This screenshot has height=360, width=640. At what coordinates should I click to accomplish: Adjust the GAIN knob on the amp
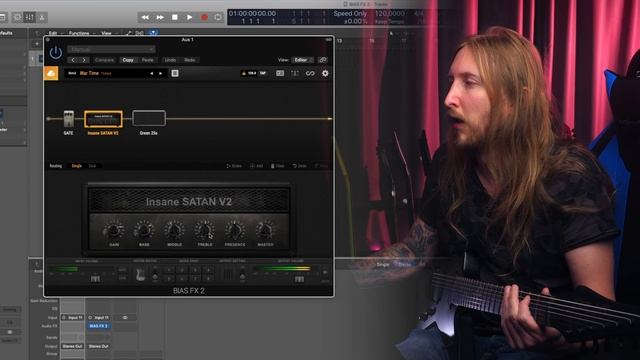pyautogui.click(x=114, y=231)
